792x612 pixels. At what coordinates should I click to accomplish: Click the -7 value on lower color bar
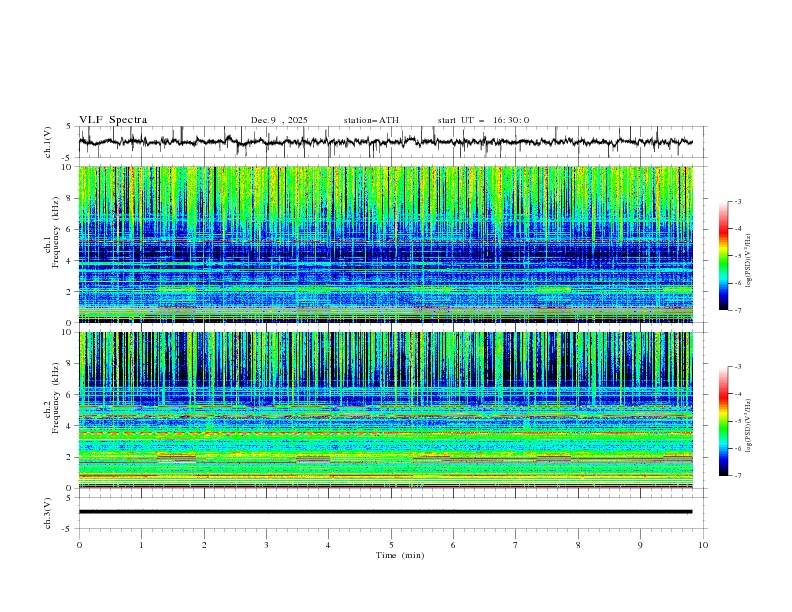tap(737, 476)
